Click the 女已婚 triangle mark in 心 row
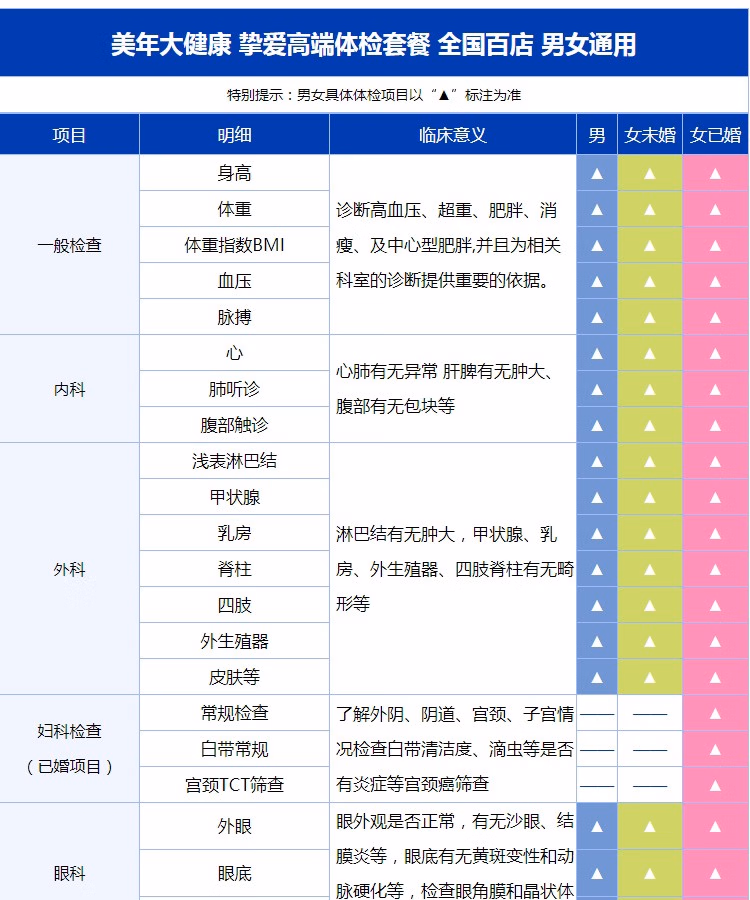The height and width of the screenshot is (900, 750). coord(715,354)
